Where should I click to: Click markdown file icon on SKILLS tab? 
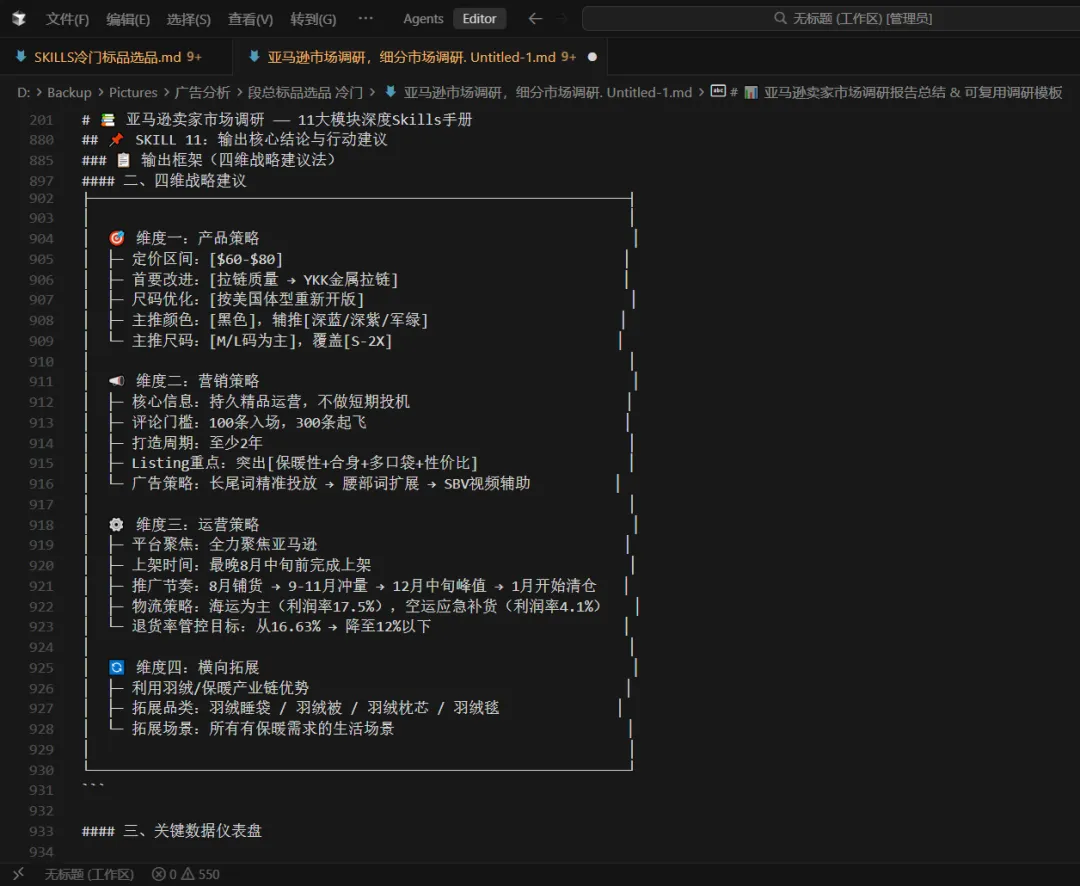pos(21,56)
